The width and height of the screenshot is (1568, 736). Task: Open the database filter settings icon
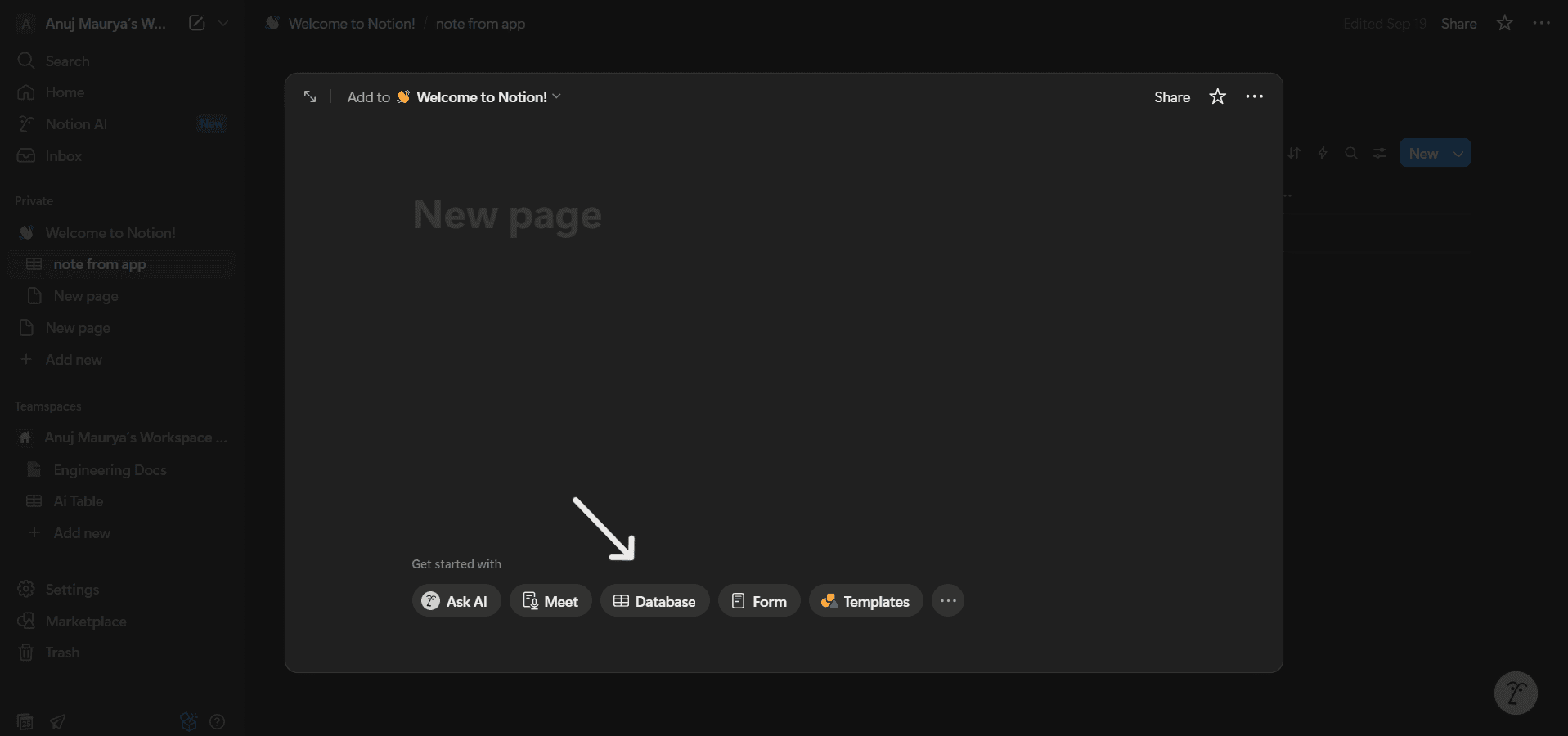click(x=1380, y=153)
